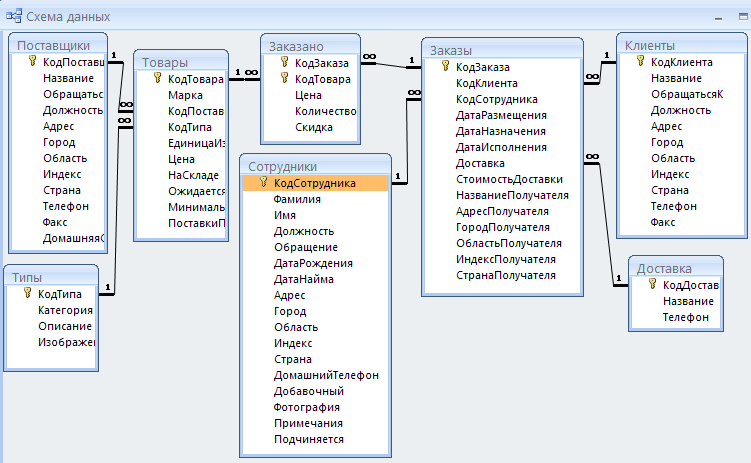Select the Фотография field
Screen dimensions: 751x463
click(x=307, y=407)
